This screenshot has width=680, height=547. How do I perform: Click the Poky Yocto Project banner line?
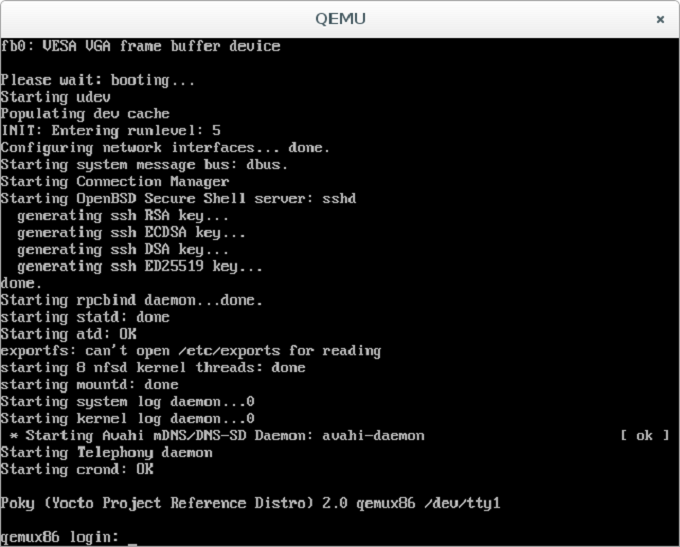point(250,503)
